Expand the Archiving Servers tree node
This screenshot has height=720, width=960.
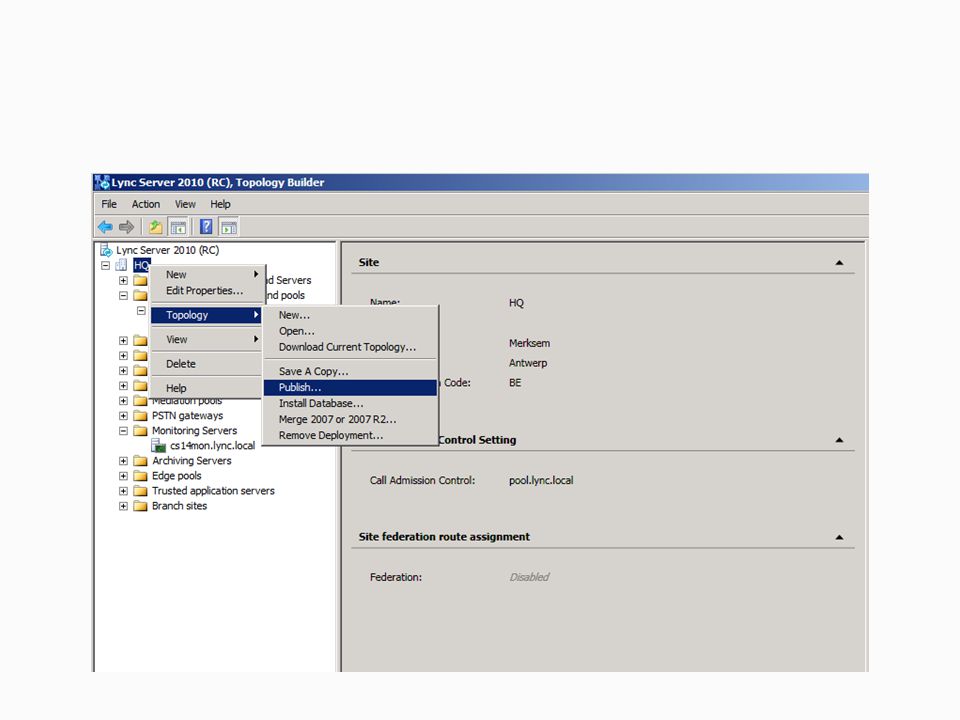tap(123, 461)
